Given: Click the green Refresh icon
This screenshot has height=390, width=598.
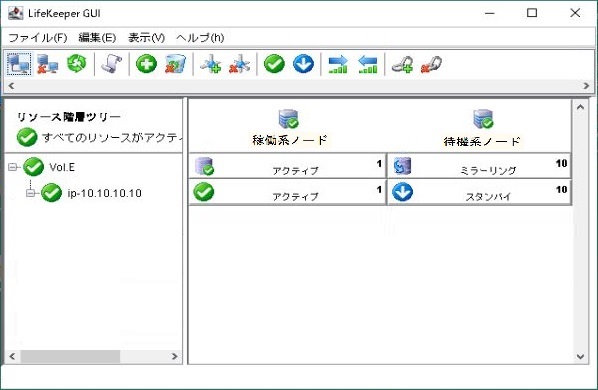Looking at the screenshot, I should 77,63.
